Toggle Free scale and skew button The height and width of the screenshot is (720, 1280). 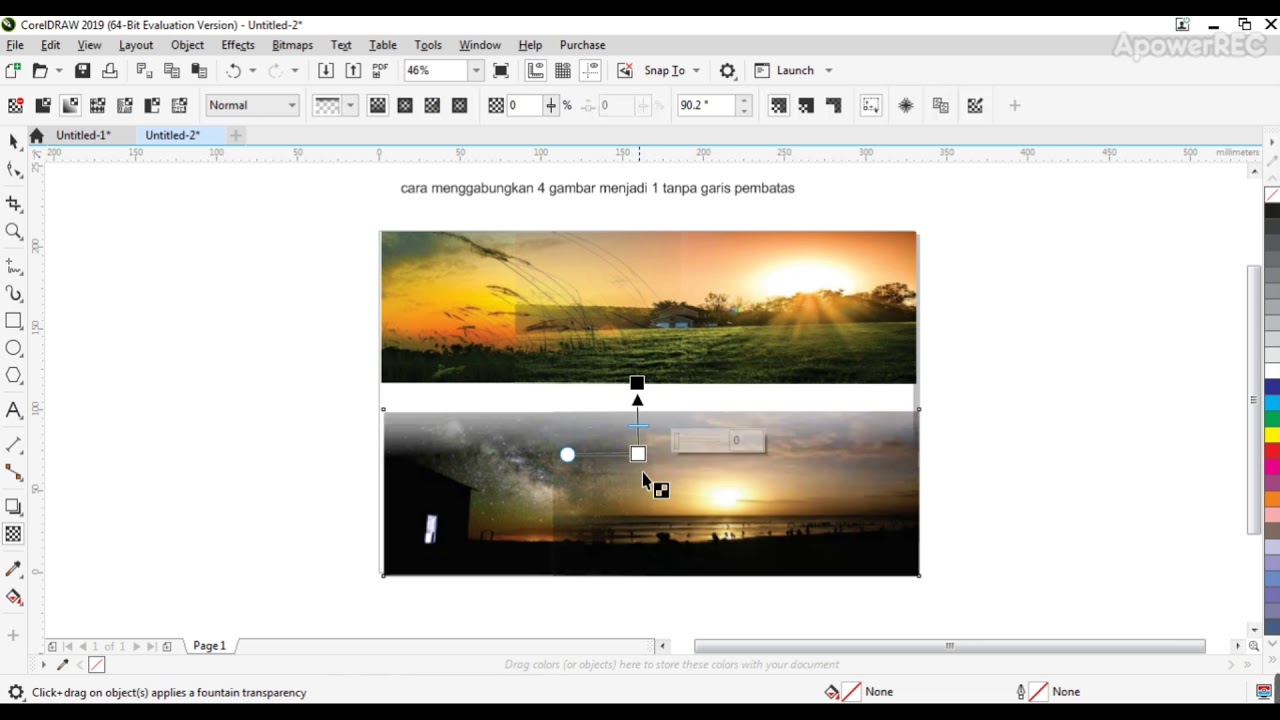[x=871, y=105]
